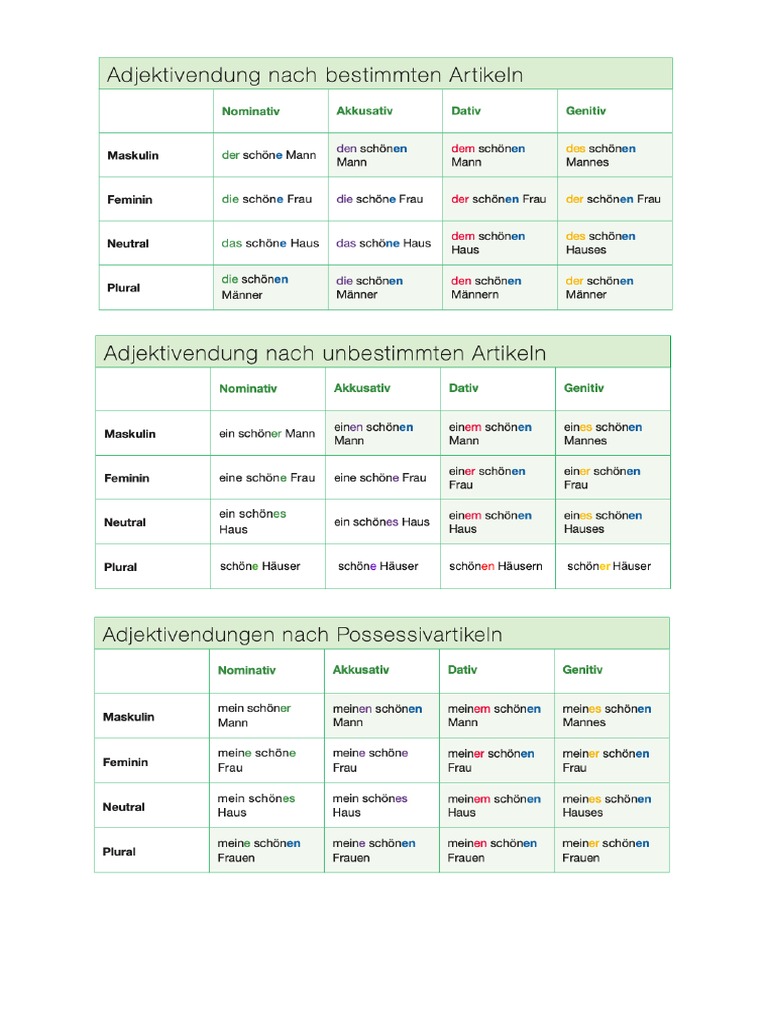The width and height of the screenshot is (768, 1024).
Task: Select the Neutral row label in the bestimmten Artikeln table
Action: [x=128, y=244]
